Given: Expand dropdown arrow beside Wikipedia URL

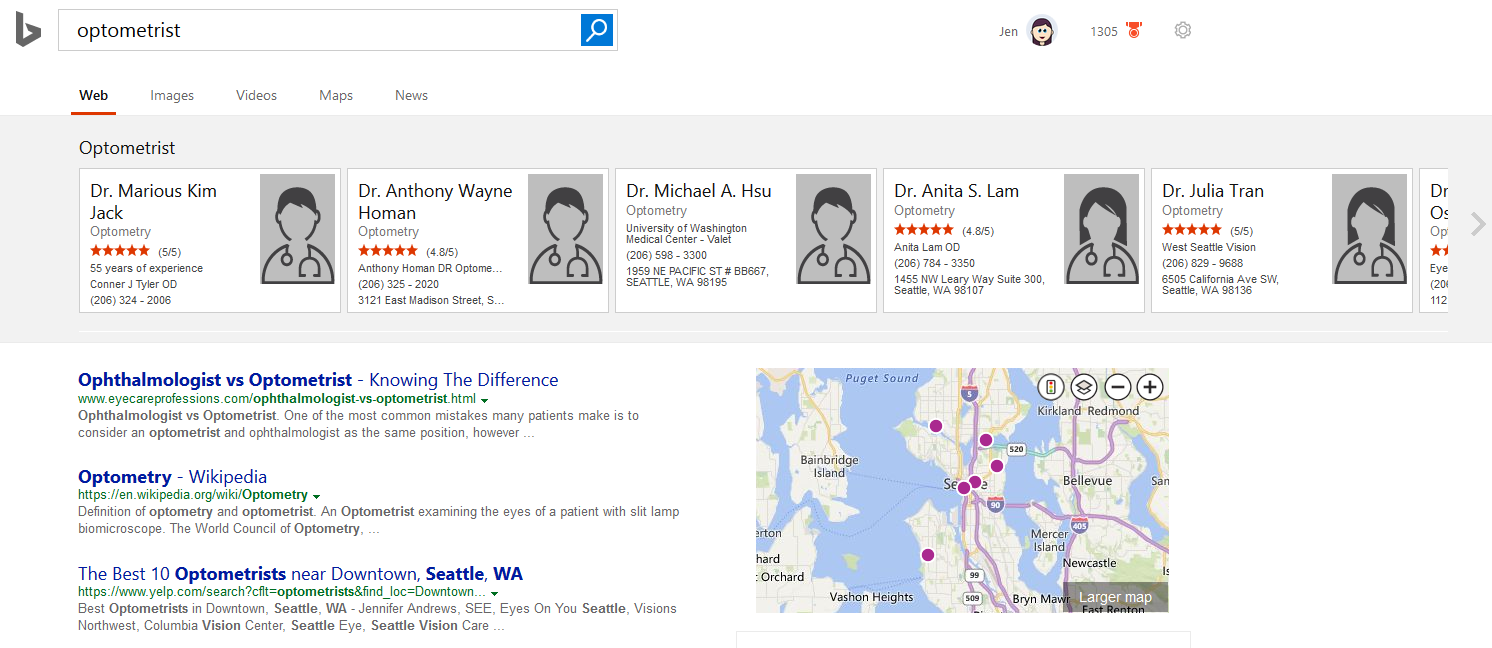Looking at the screenshot, I should 316,496.
